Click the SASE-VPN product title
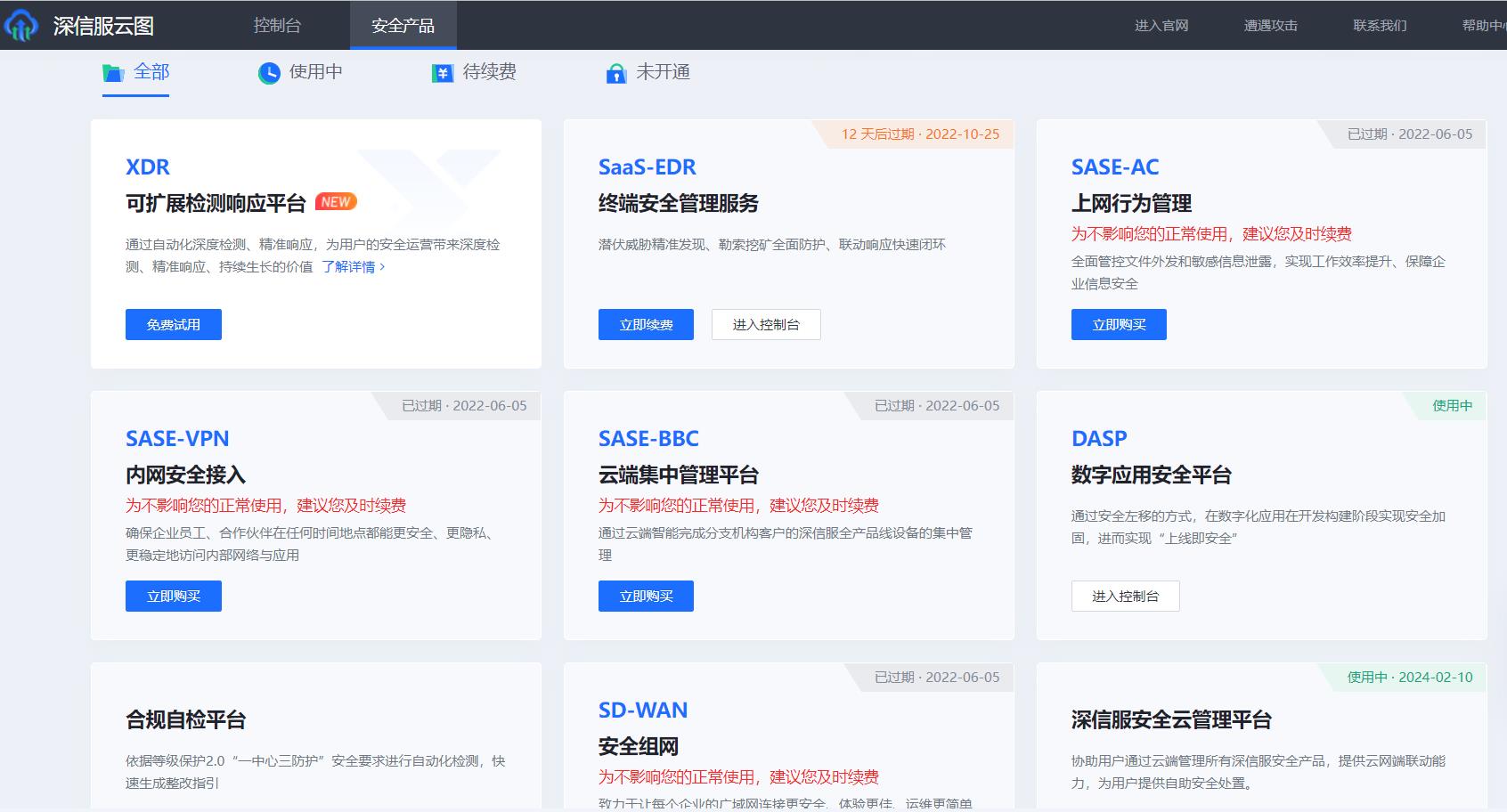Viewport: 1507px width, 812px height. pos(177,438)
